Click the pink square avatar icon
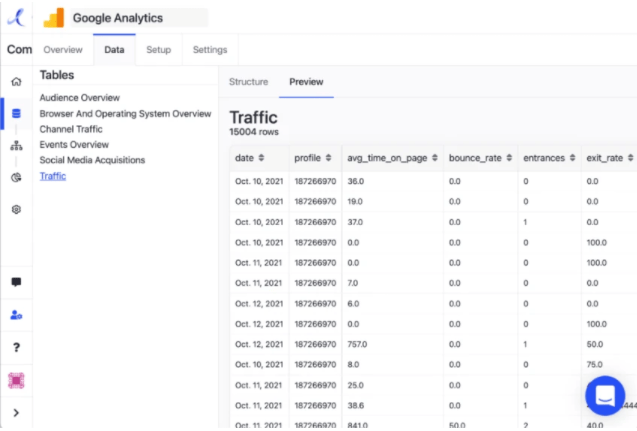637x431 pixels. (x=16, y=380)
